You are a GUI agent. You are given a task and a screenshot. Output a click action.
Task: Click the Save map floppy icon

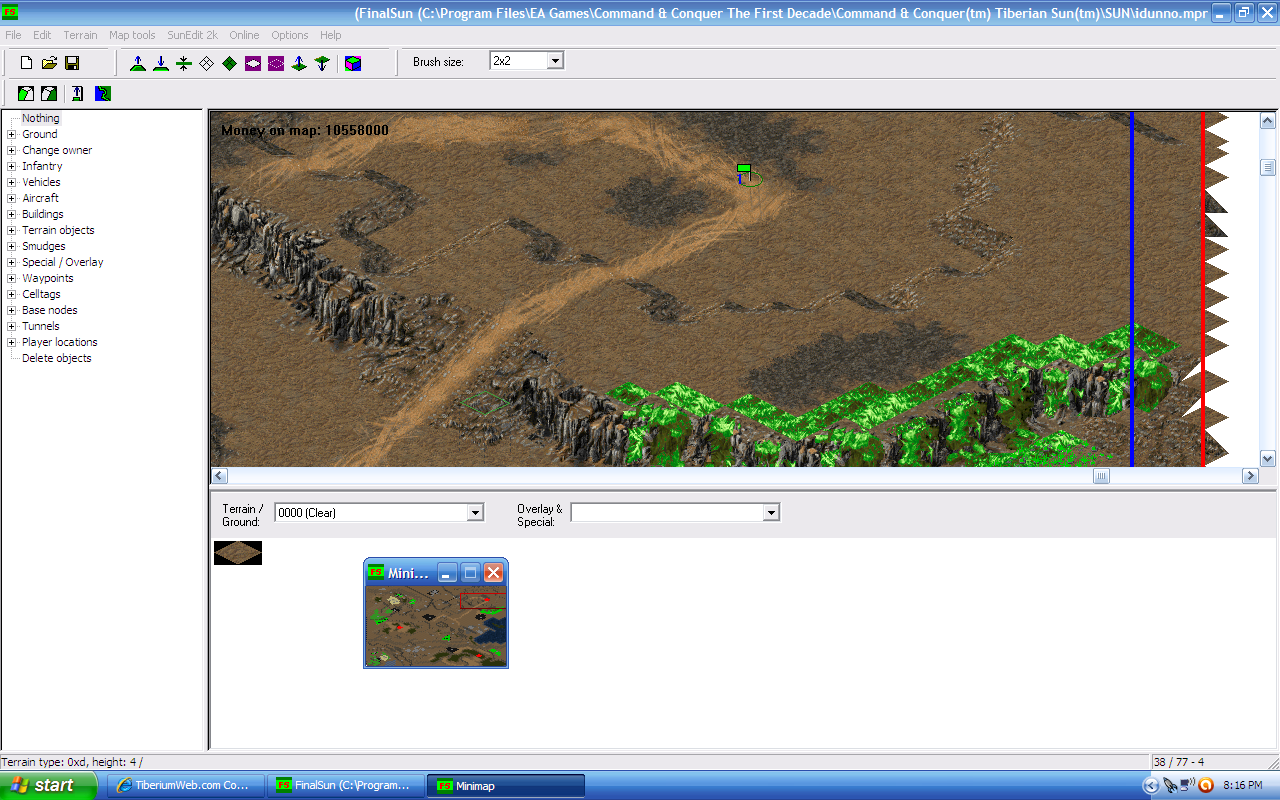coord(72,63)
